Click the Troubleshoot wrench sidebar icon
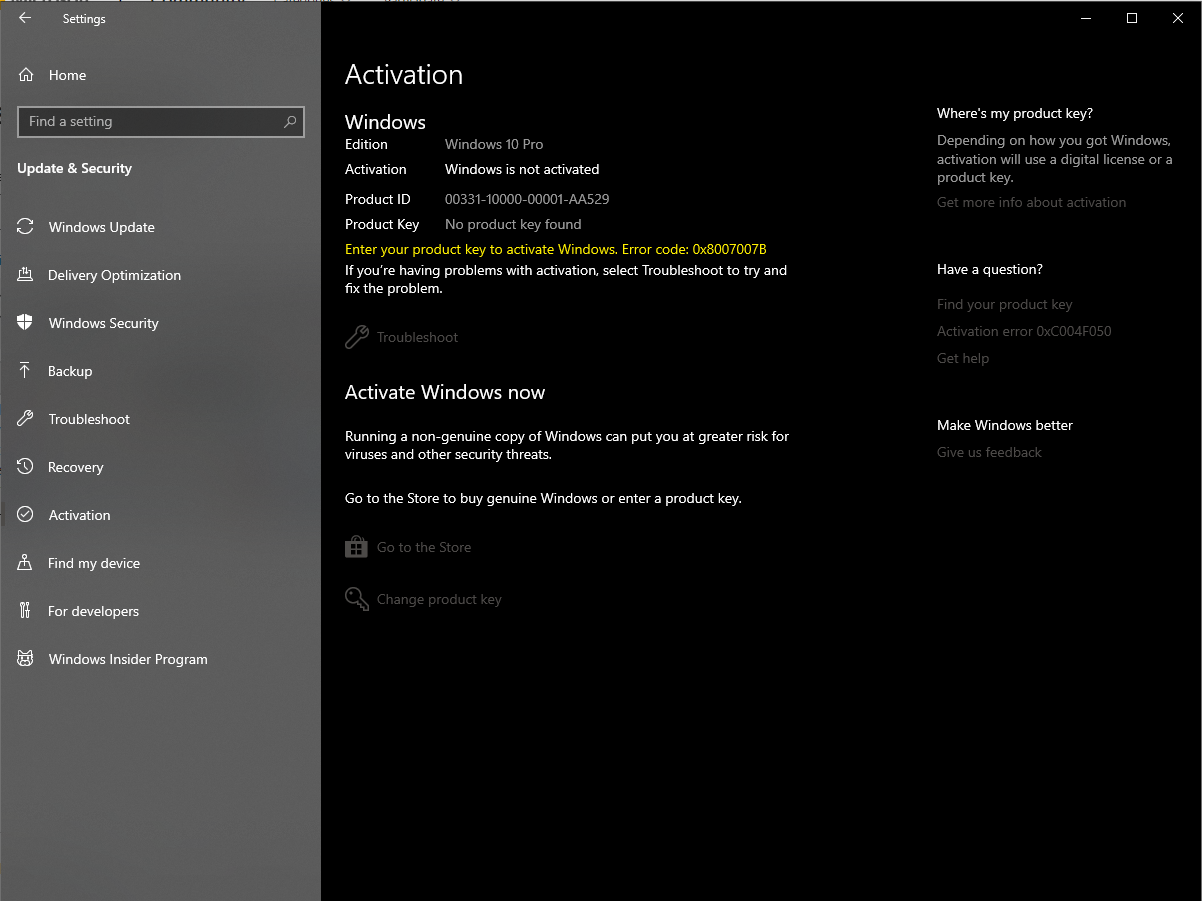This screenshot has width=1202, height=901. pos(26,419)
